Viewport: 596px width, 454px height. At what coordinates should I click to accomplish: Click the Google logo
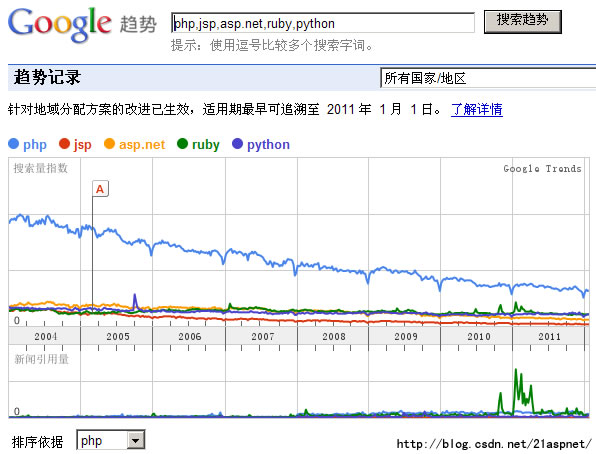(x=60, y=24)
